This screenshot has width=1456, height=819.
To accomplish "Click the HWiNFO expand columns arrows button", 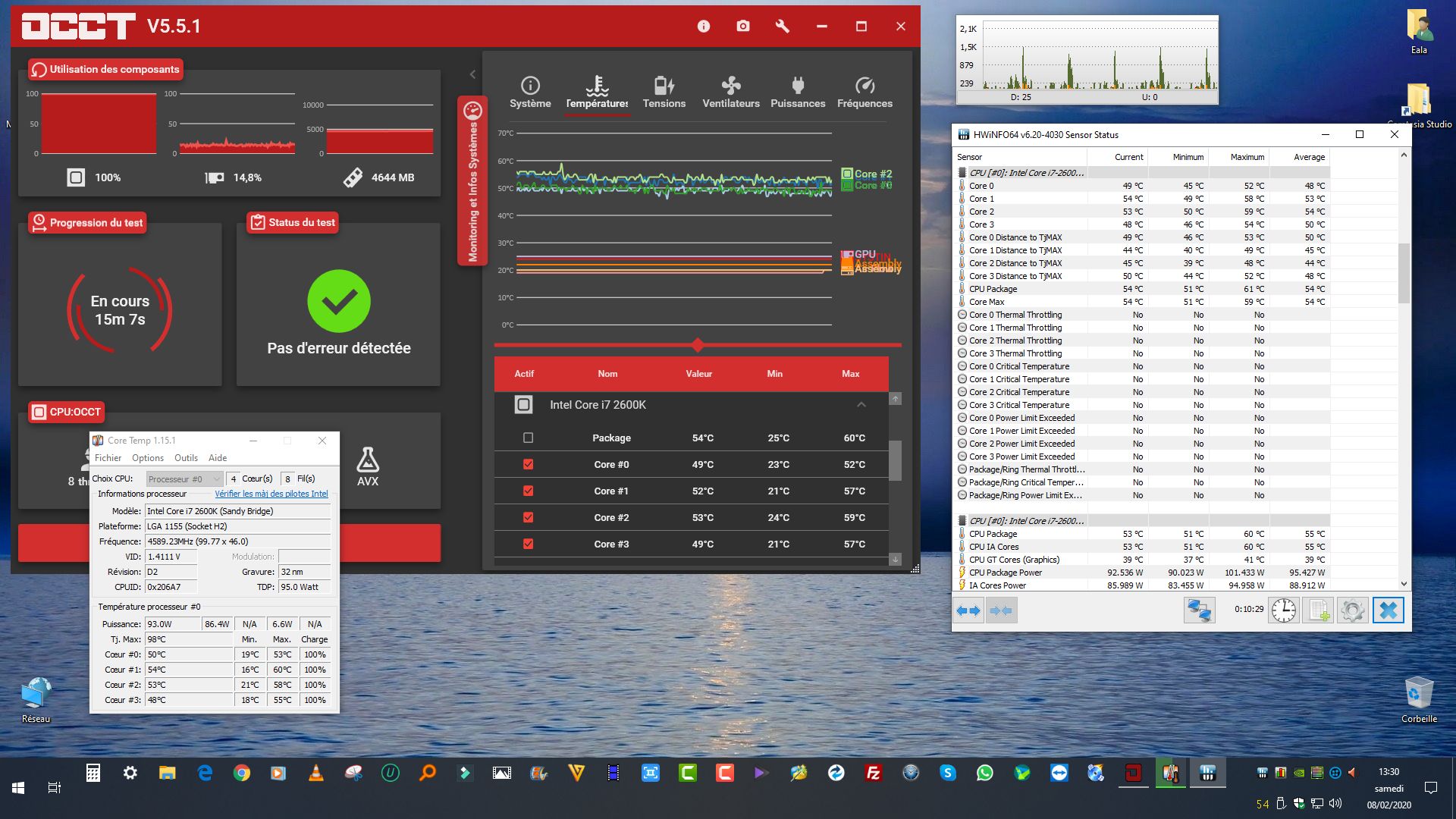I will pos(968,610).
